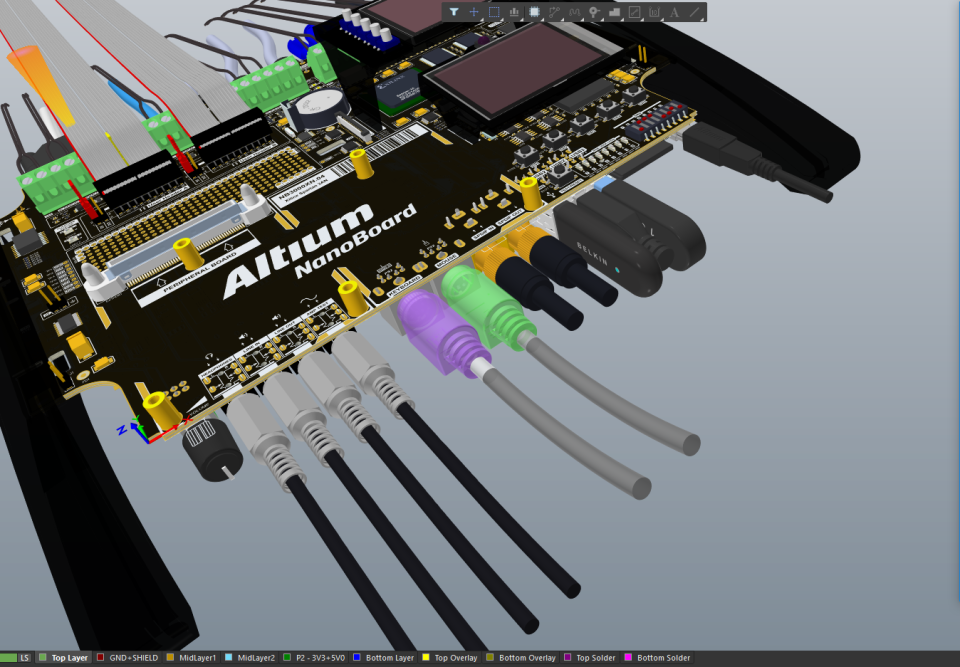
Task: Switch to the Top Overlay layer tab
Action: [x=456, y=657]
